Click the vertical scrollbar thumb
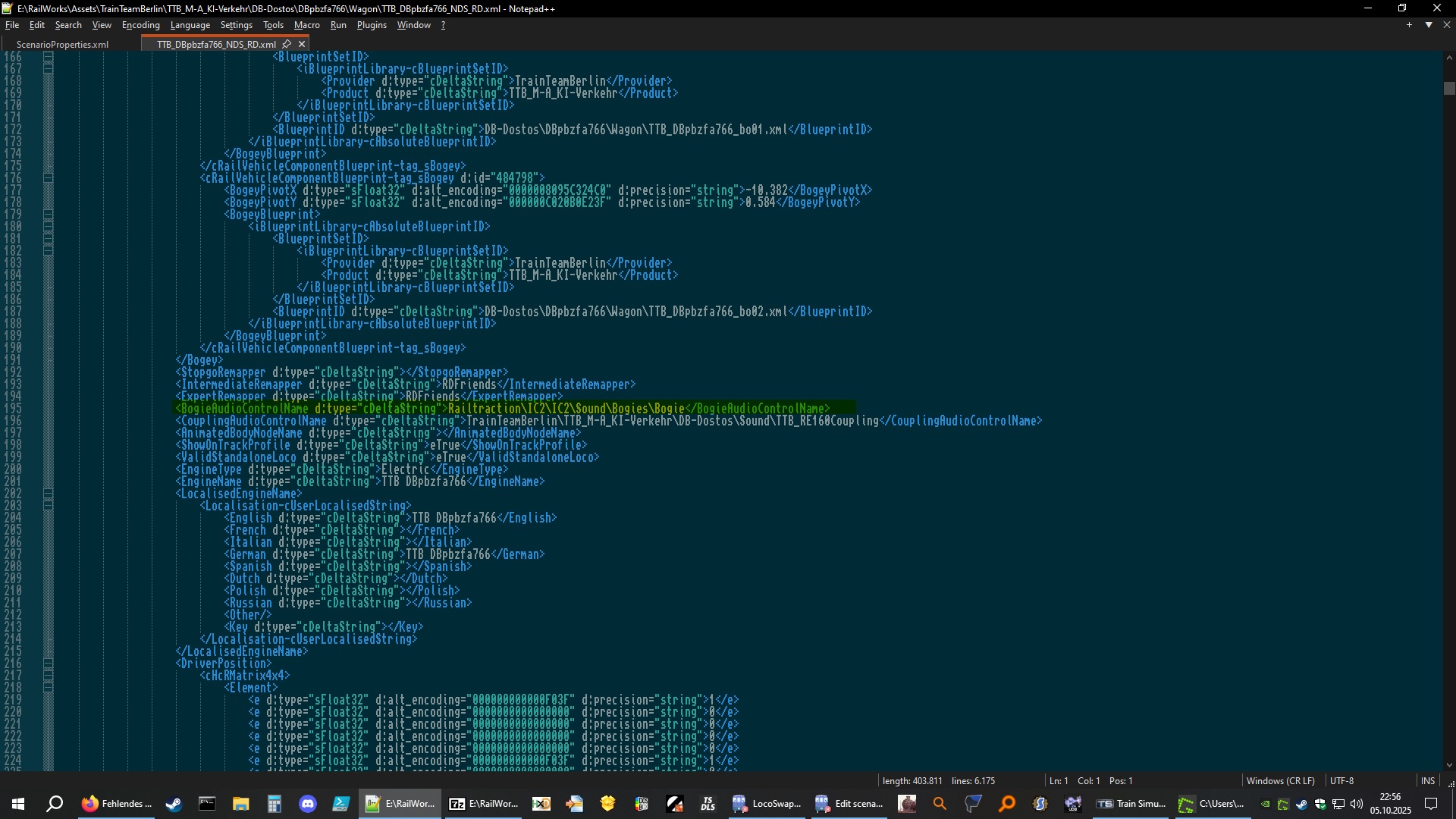Screen dimensions: 1456x819 tap(1449, 89)
